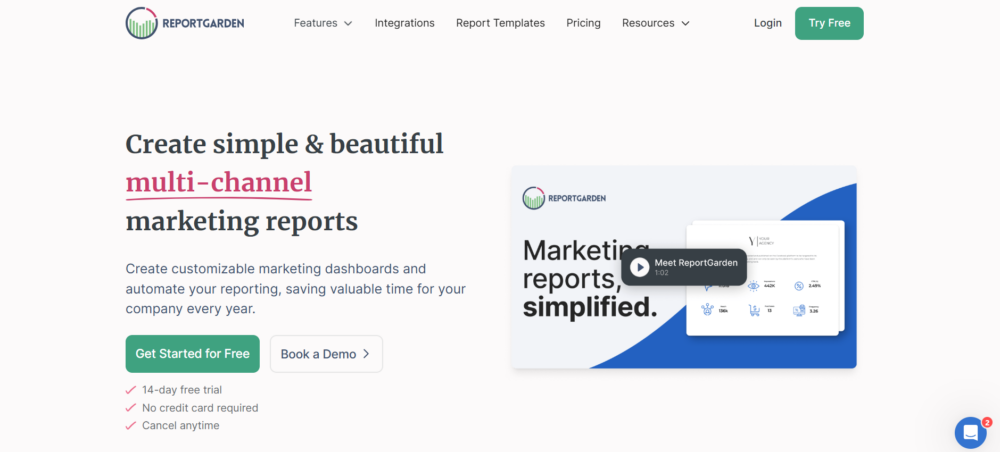Open the chat widget bubble
This screenshot has height=452, width=1000.
970,432
